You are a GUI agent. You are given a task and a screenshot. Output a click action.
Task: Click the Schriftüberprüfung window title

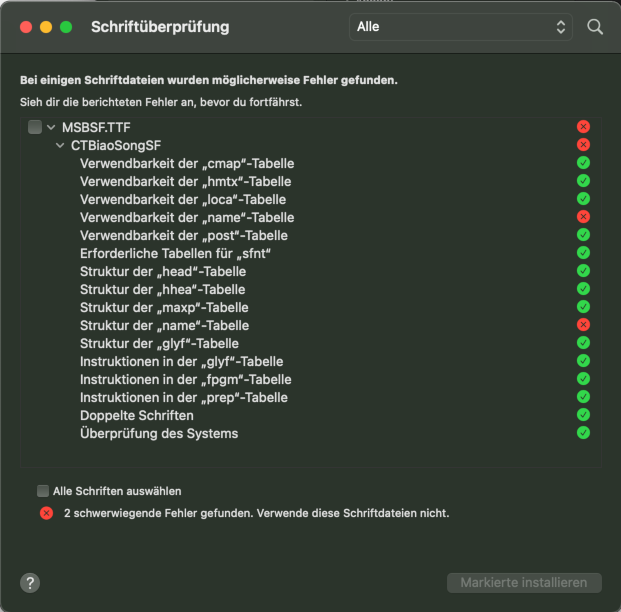tap(160, 27)
